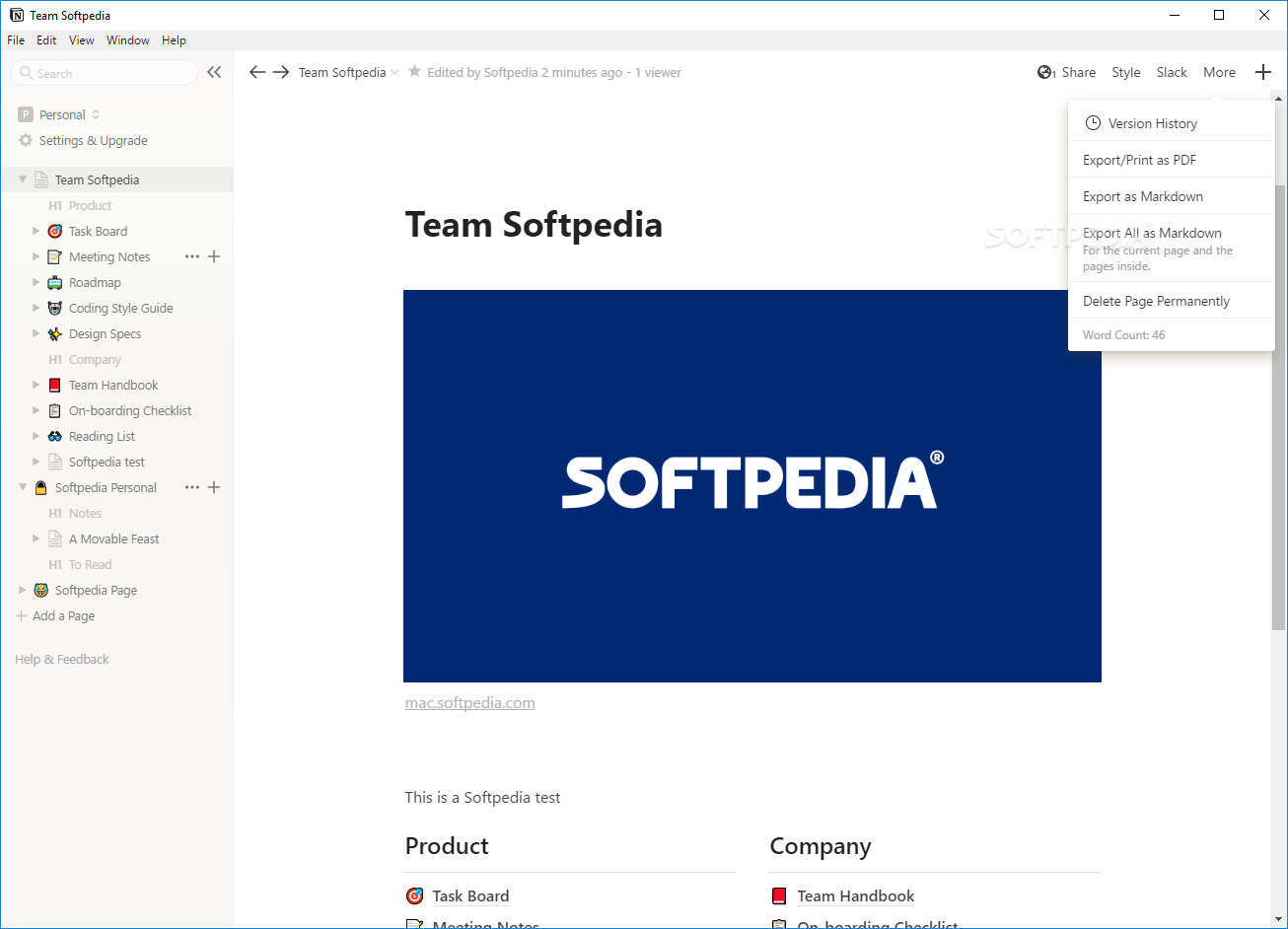This screenshot has width=1288, height=929.
Task: Click the forward arrow navigation icon
Action: (281, 72)
